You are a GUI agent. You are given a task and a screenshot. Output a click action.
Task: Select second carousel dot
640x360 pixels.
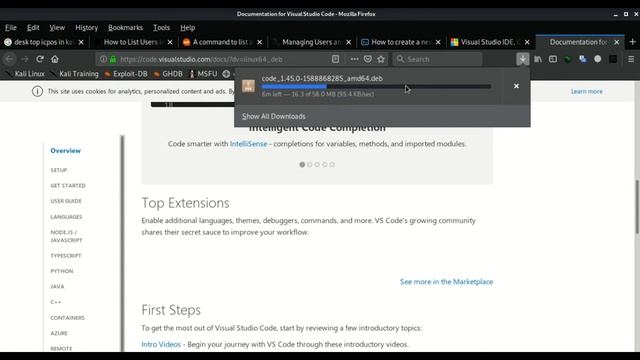[x=310, y=164]
